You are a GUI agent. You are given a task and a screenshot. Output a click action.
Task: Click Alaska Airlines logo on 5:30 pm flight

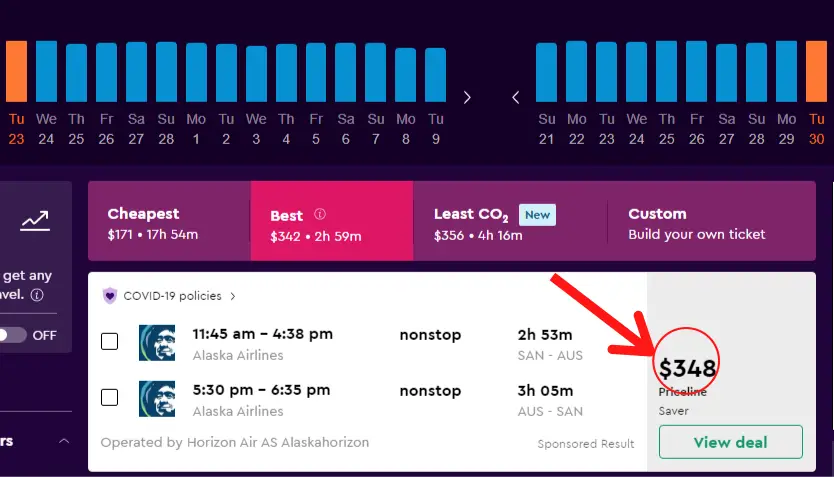click(x=157, y=399)
